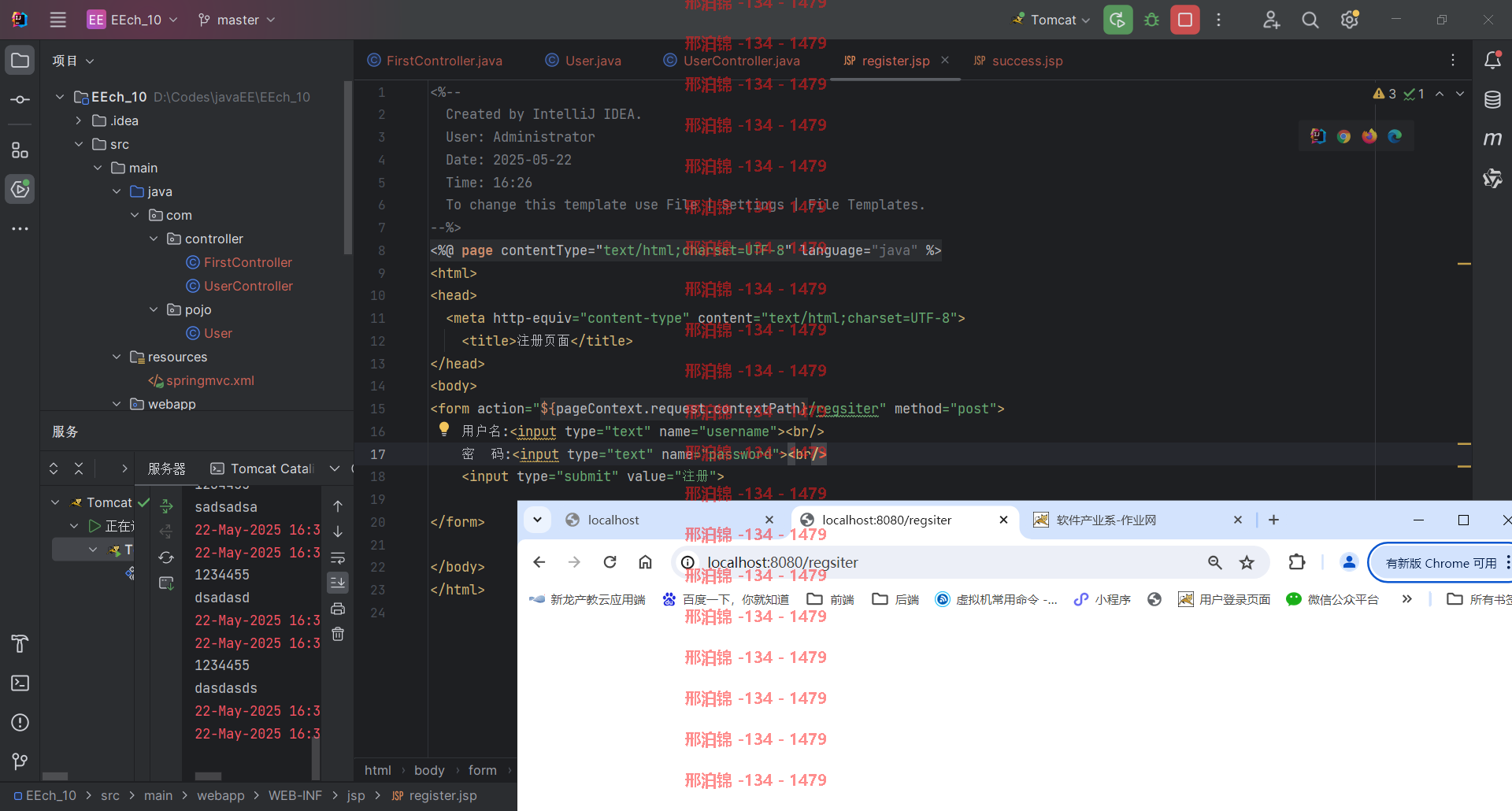Open Code With Me user icon
The width and height of the screenshot is (1512, 811).
tap(1271, 20)
